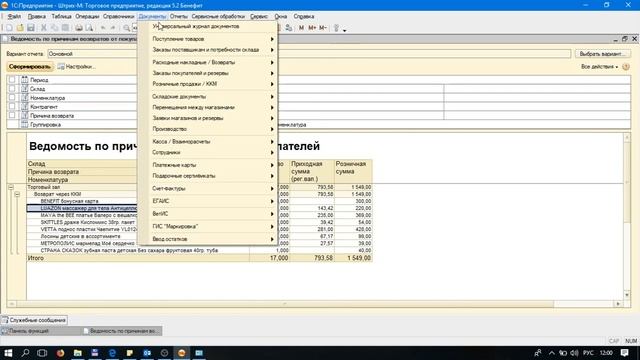Click the Сформировать button
This screenshot has width=640, height=360.
[x=30, y=67]
